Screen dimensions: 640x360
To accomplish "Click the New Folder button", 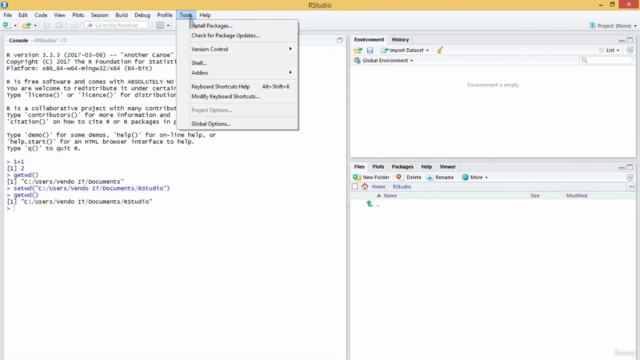I will (x=371, y=178).
